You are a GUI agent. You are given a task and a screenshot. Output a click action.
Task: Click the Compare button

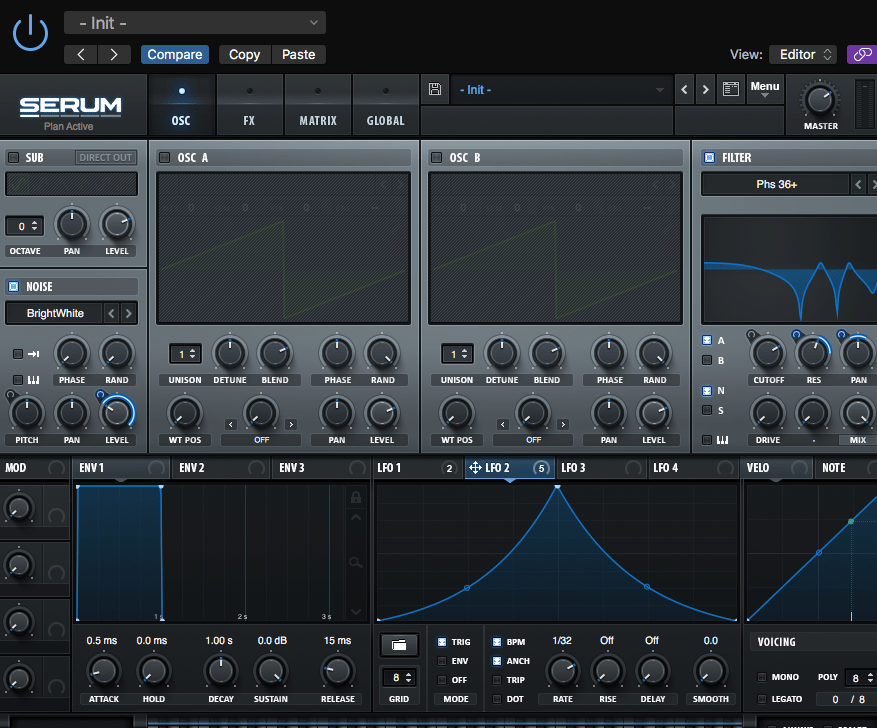175,54
